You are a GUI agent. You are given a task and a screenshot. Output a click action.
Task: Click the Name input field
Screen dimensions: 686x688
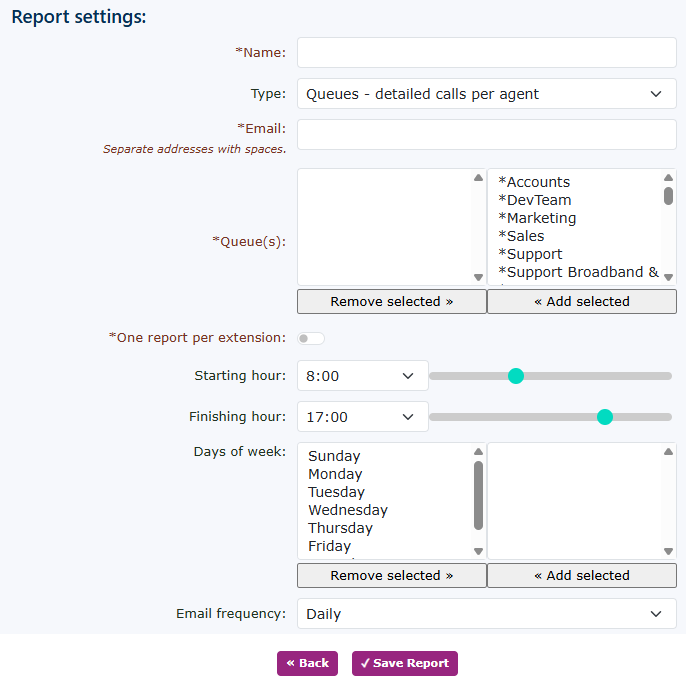pyautogui.click(x=486, y=53)
